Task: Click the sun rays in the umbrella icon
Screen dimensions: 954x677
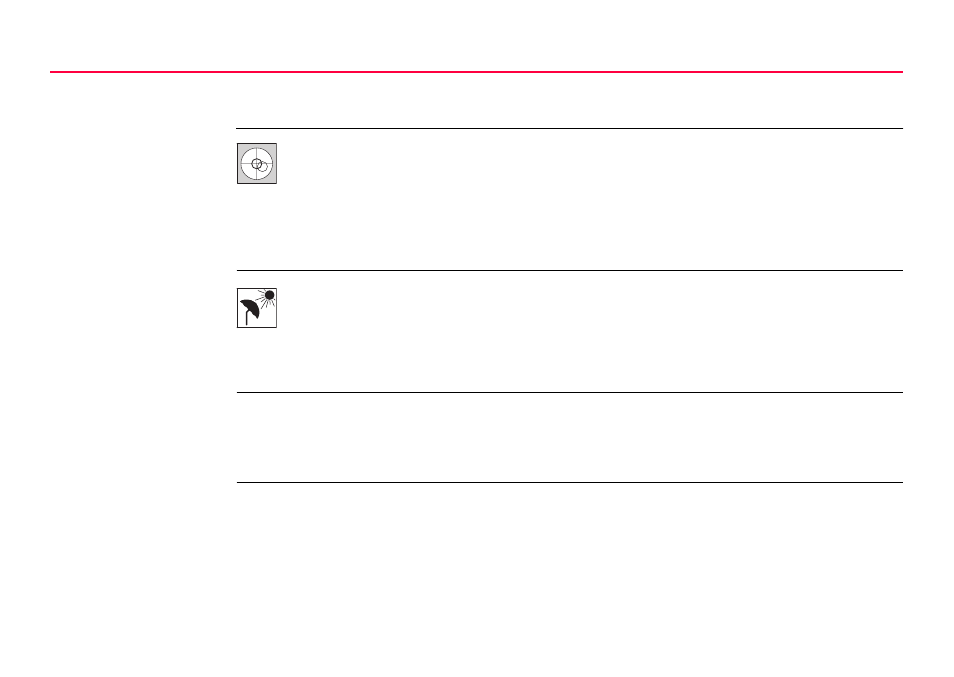Action: coord(265,299)
